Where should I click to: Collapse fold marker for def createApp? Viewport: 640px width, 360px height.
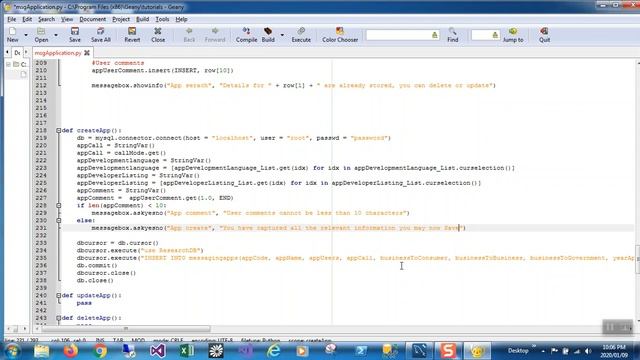point(58,131)
